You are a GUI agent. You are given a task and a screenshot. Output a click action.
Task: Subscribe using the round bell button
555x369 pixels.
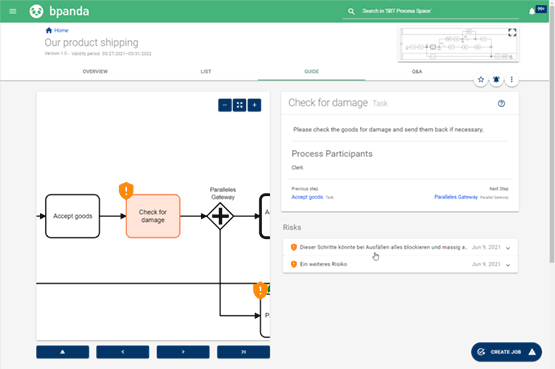click(496, 80)
